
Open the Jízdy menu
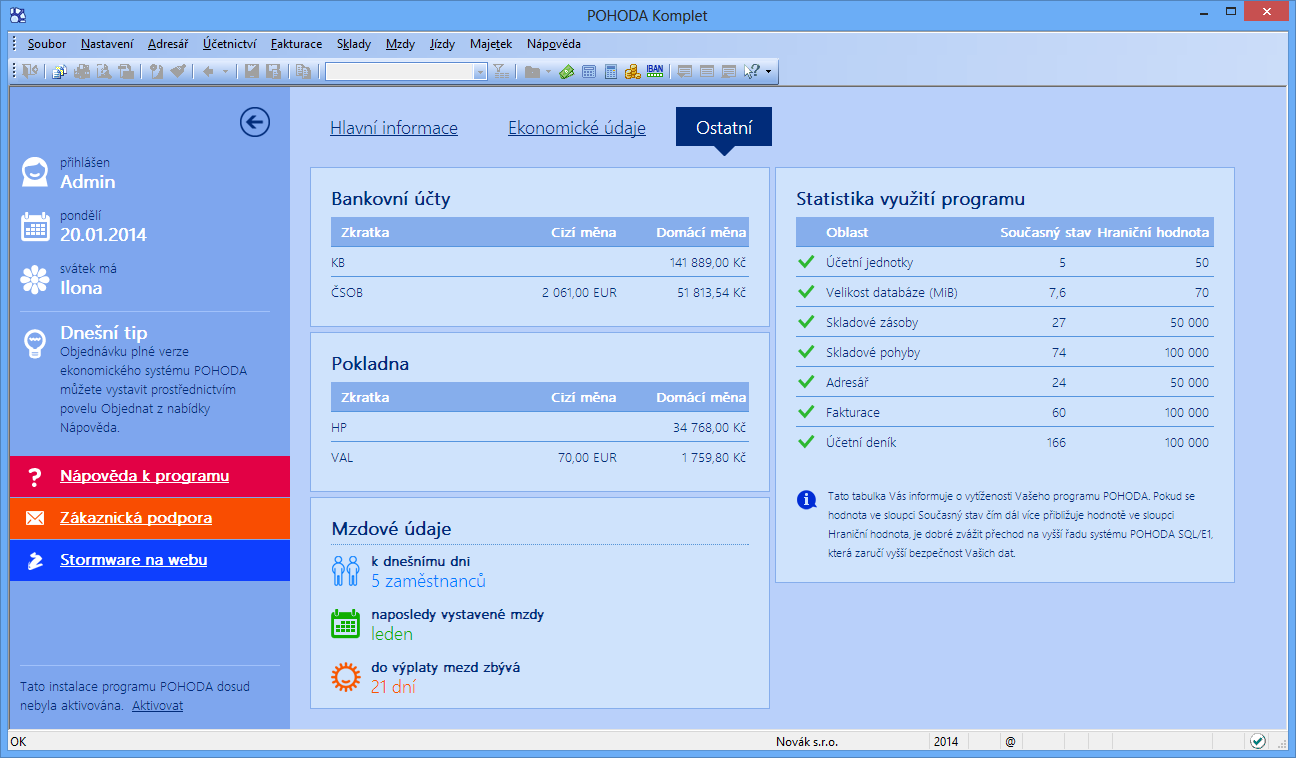442,44
